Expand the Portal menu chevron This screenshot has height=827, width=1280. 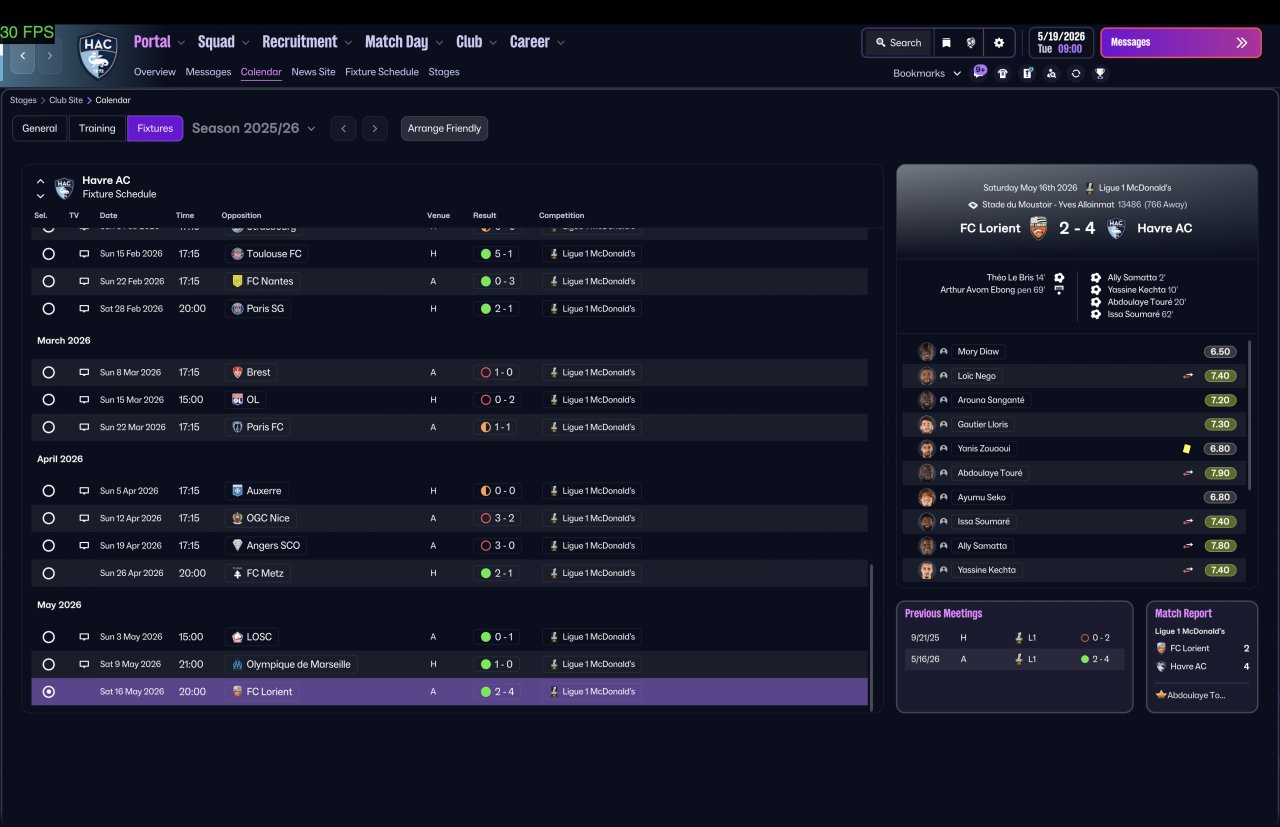point(181,43)
